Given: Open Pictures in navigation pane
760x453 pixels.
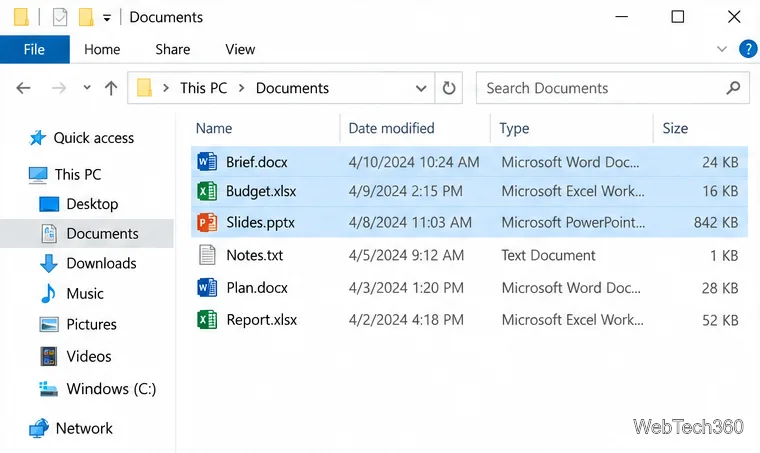Looking at the screenshot, I should coord(91,324).
